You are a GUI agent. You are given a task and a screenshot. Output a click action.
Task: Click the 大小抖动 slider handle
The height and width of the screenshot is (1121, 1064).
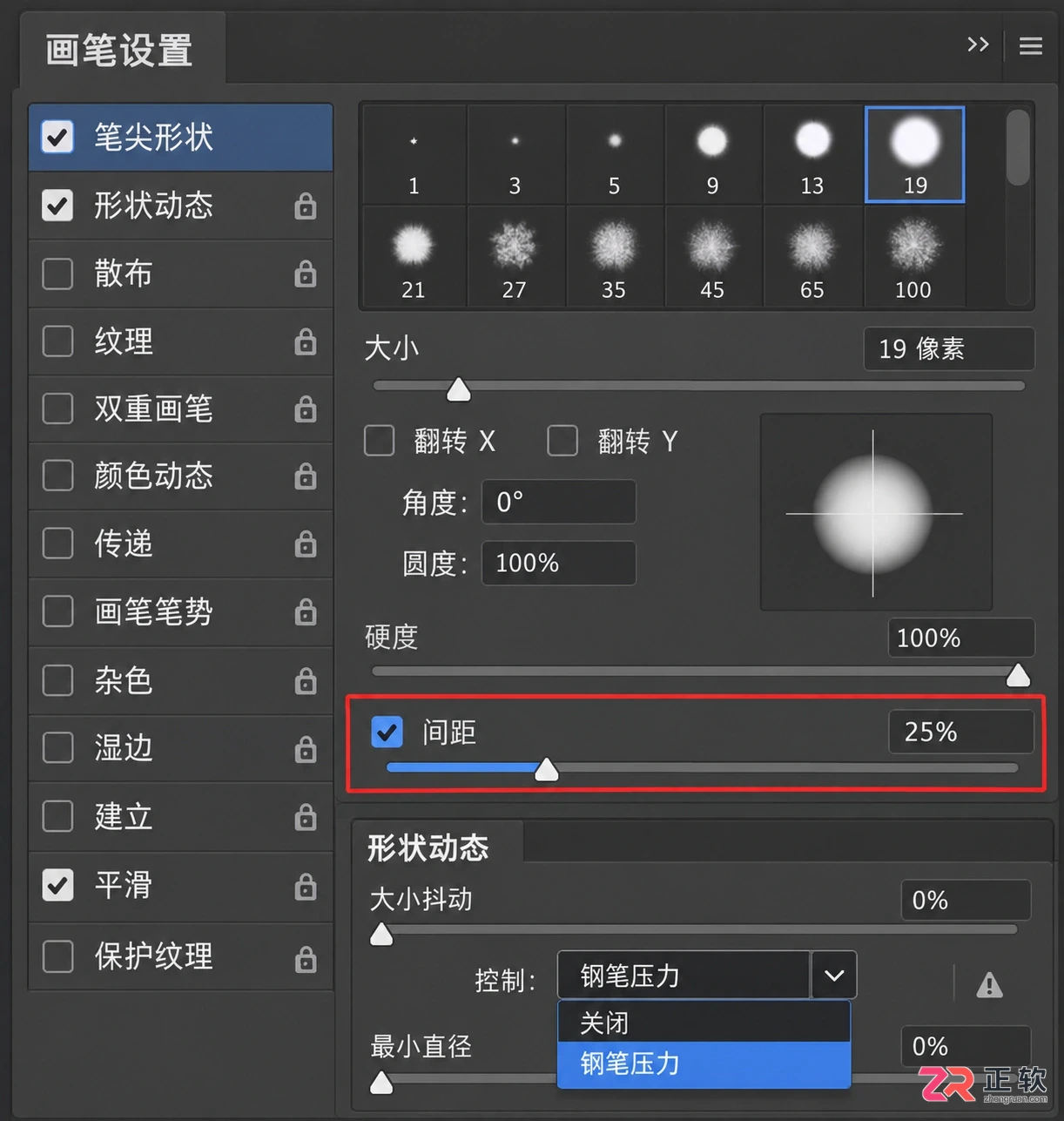tap(381, 935)
